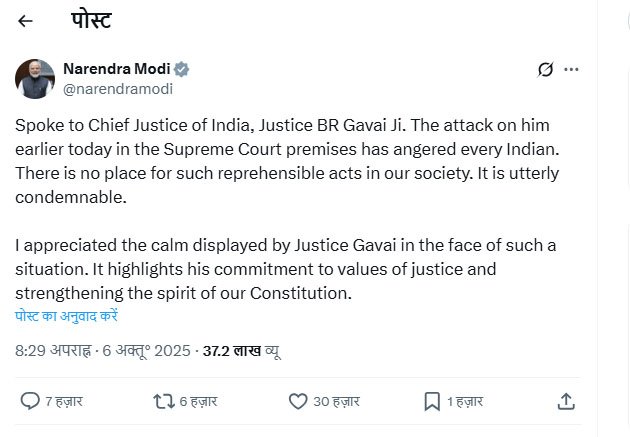
Task: Like the post with the heart
Action: pos(297,401)
